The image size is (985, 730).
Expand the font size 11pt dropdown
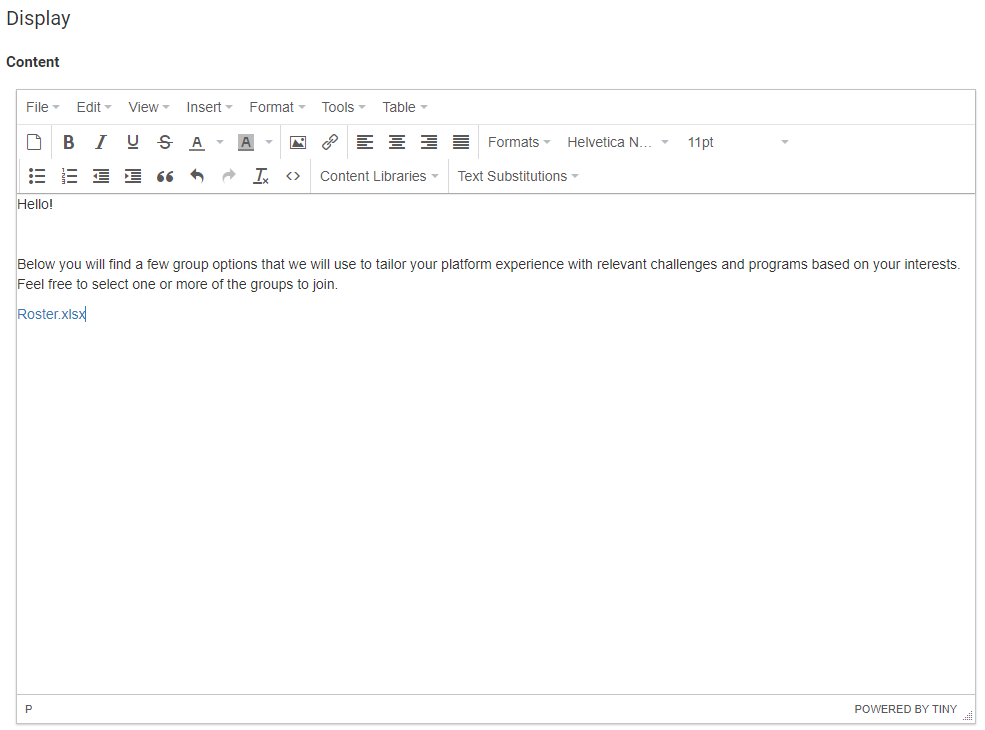tap(738, 142)
